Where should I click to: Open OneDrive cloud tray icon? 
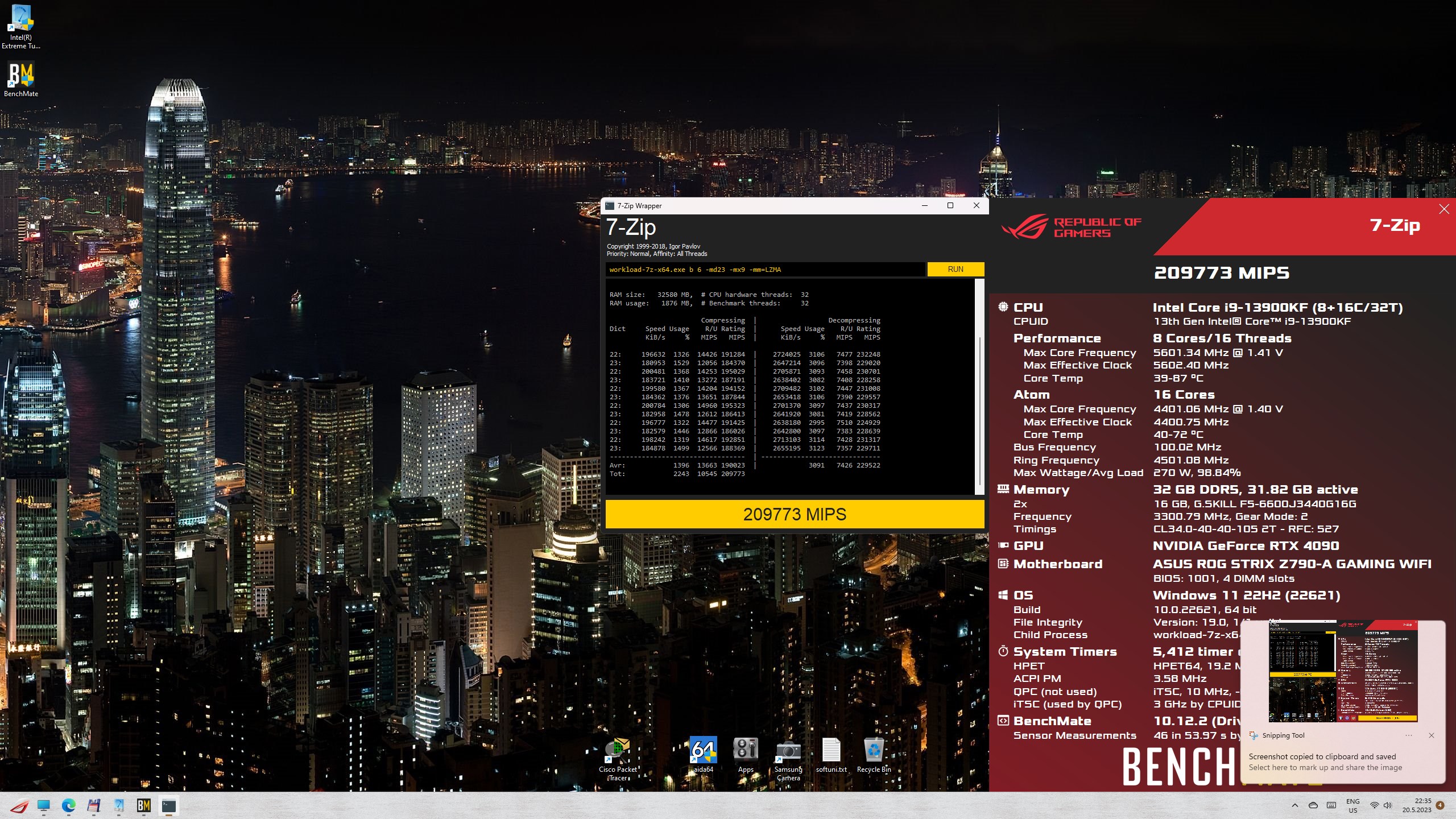coord(1313,805)
